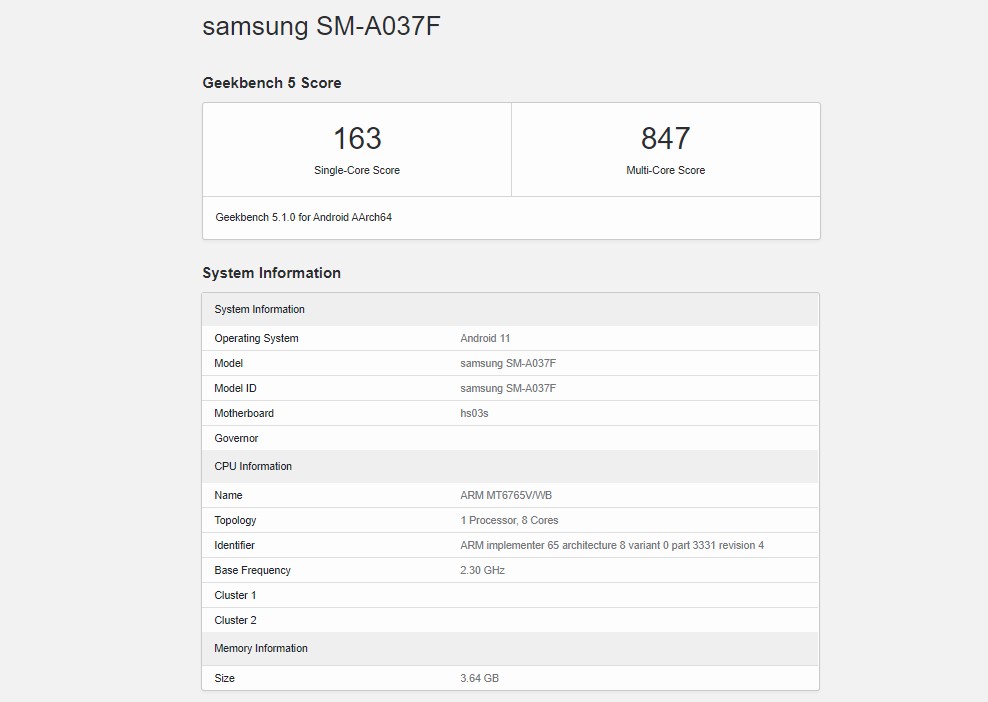Select the 'samsung SM-A037F' value in Model row
Viewport: 988px width, 702px height.
click(x=508, y=363)
